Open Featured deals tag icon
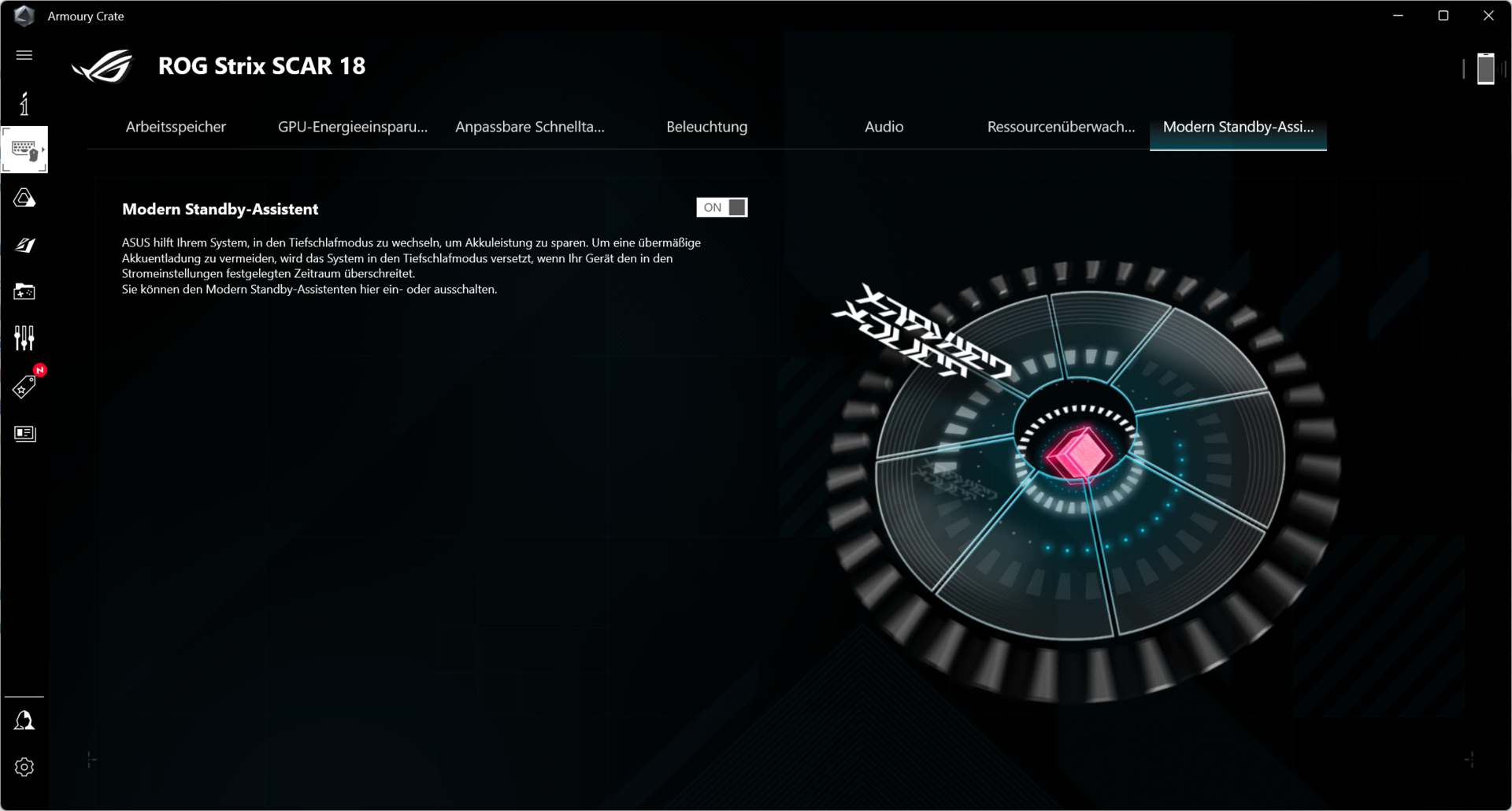This screenshot has height=811, width=1512. (24, 387)
